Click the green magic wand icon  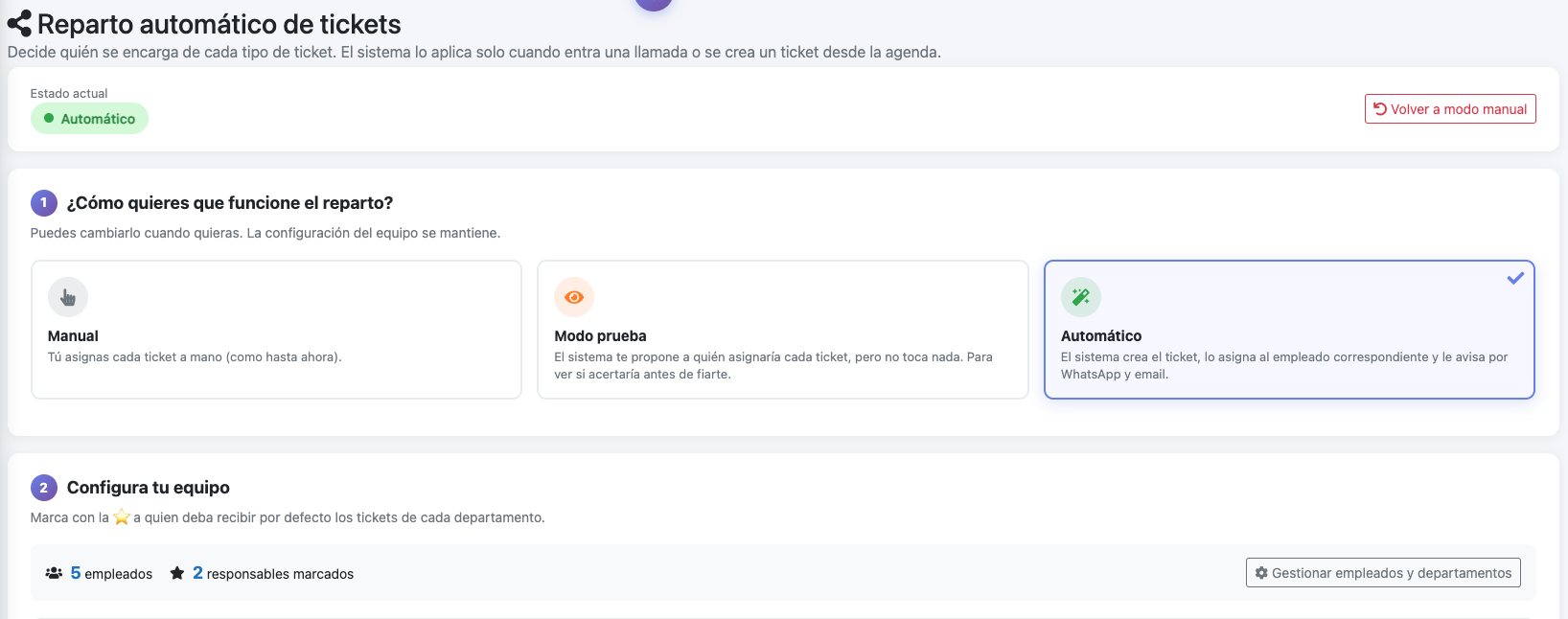pyautogui.click(x=1081, y=297)
